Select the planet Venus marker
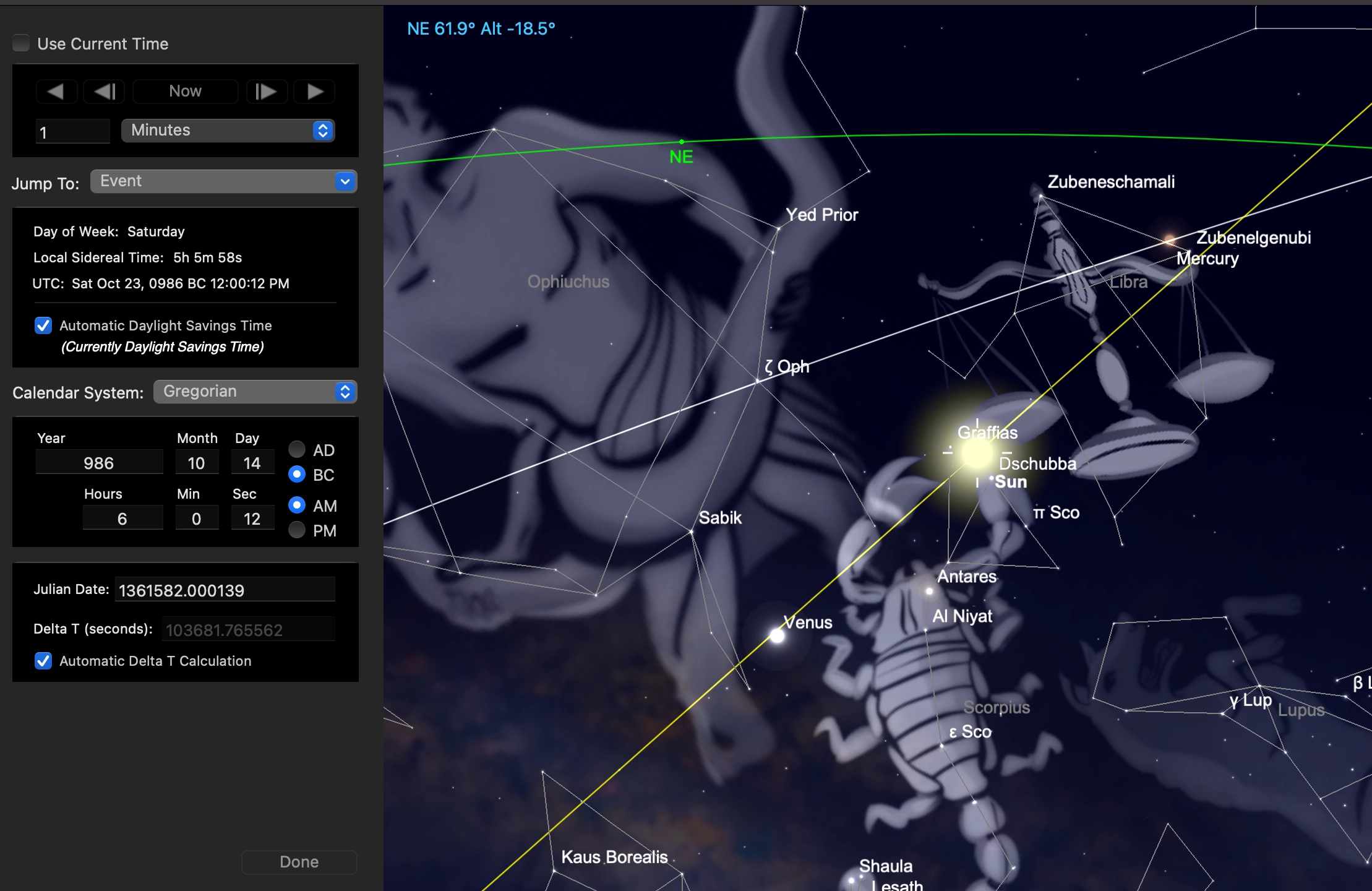1372x891 pixels. tap(777, 635)
